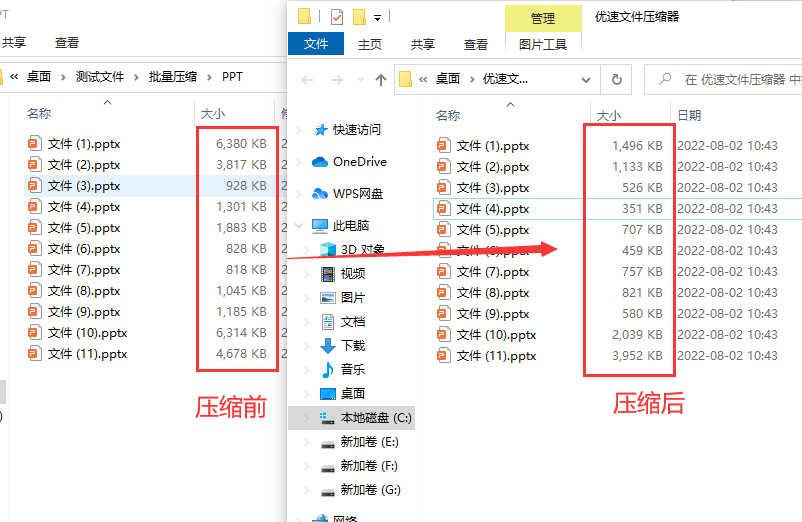This screenshot has width=802, height=522.
Task: Open 音乐 folder in navigation pane
Action: [x=353, y=369]
